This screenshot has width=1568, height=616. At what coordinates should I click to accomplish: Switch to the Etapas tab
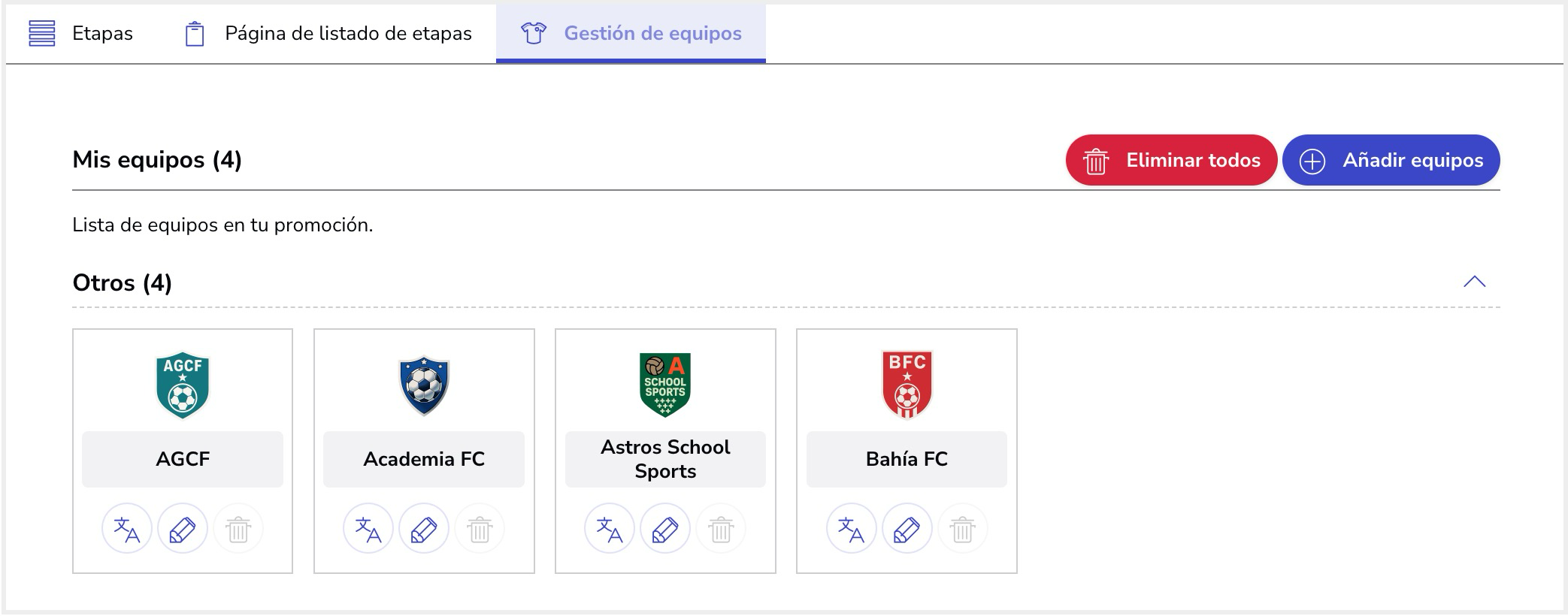click(80, 33)
